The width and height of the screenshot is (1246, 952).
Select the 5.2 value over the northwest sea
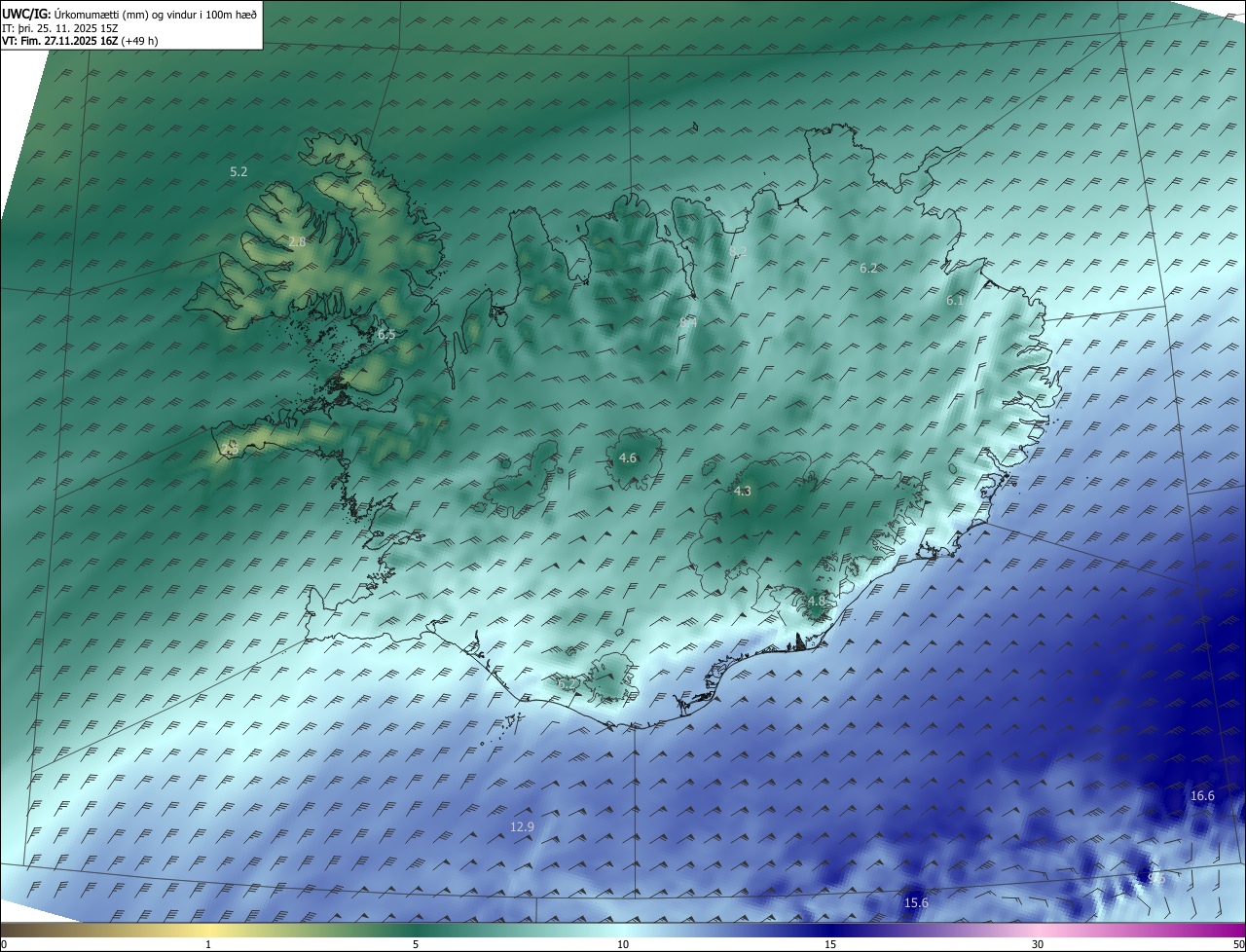(238, 171)
